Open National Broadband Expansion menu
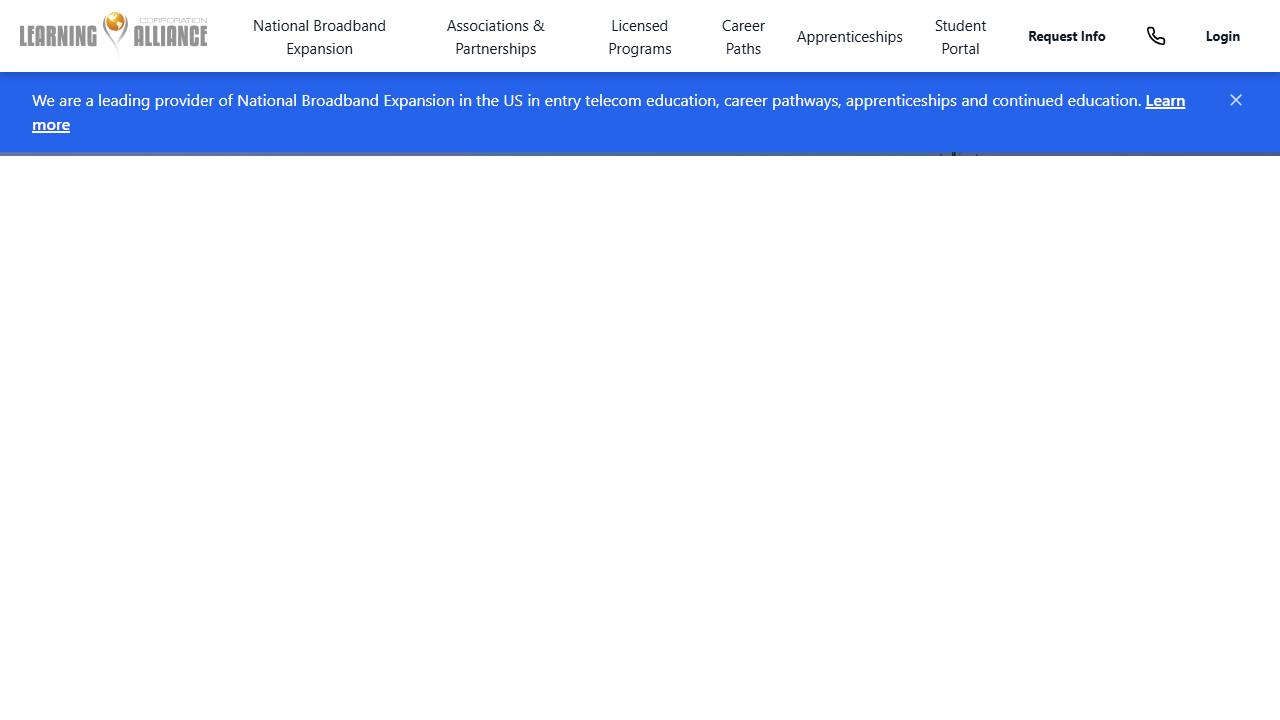The width and height of the screenshot is (1280, 720). click(319, 37)
